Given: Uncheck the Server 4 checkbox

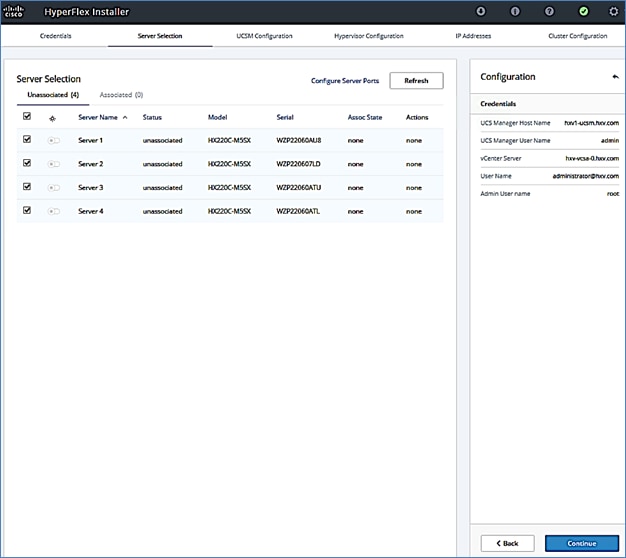Looking at the screenshot, I should [27, 210].
